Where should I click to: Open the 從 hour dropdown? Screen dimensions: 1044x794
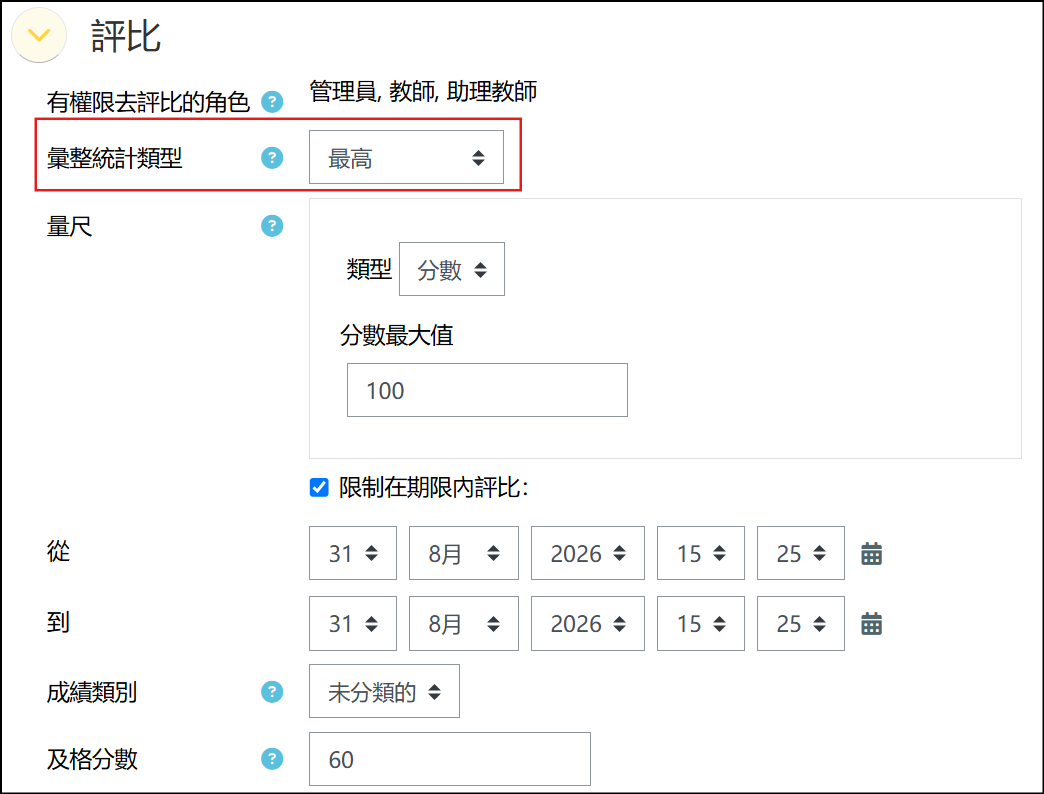700,553
